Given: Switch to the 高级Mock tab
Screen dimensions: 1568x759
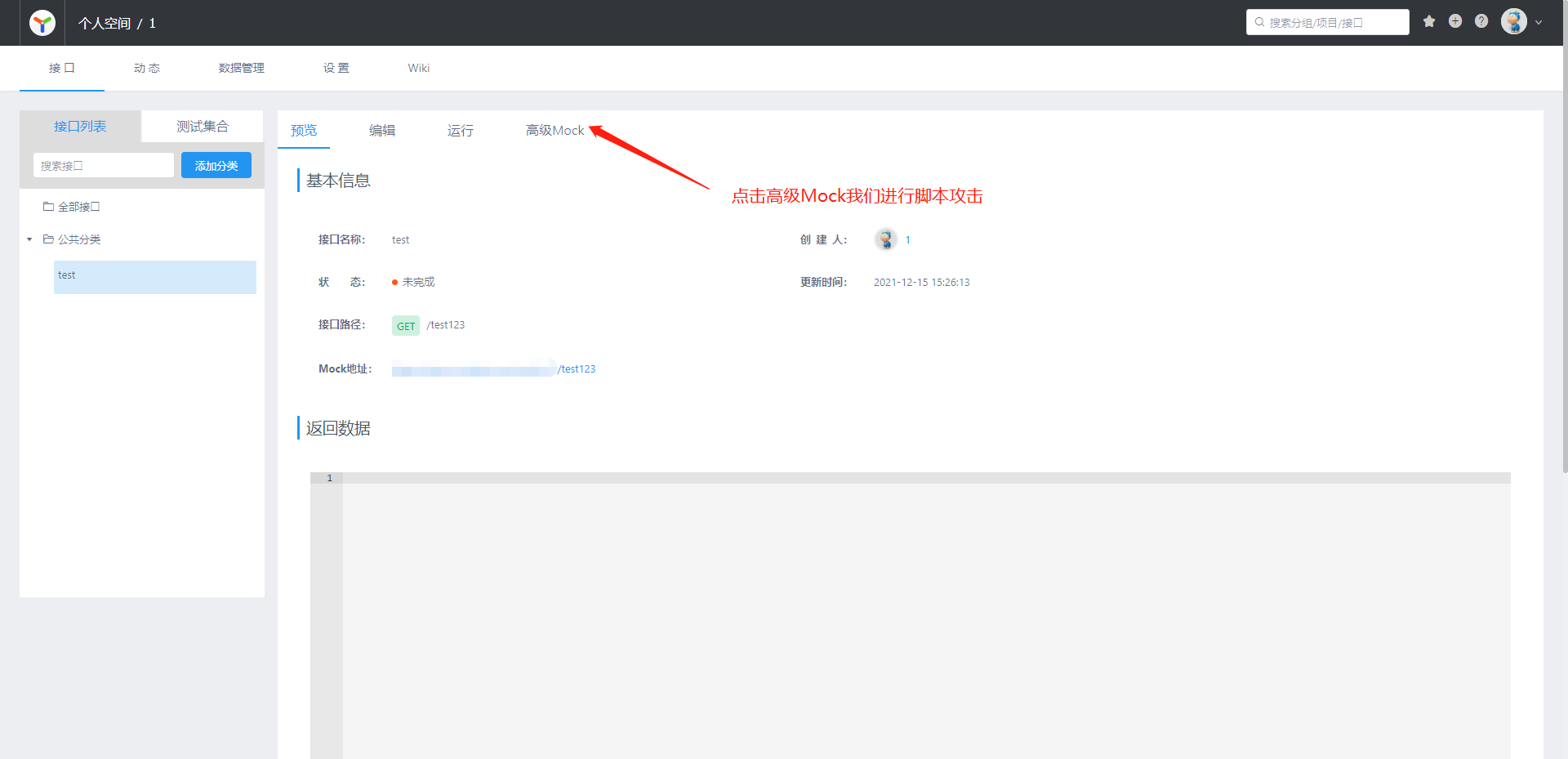Looking at the screenshot, I should (555, 131).
